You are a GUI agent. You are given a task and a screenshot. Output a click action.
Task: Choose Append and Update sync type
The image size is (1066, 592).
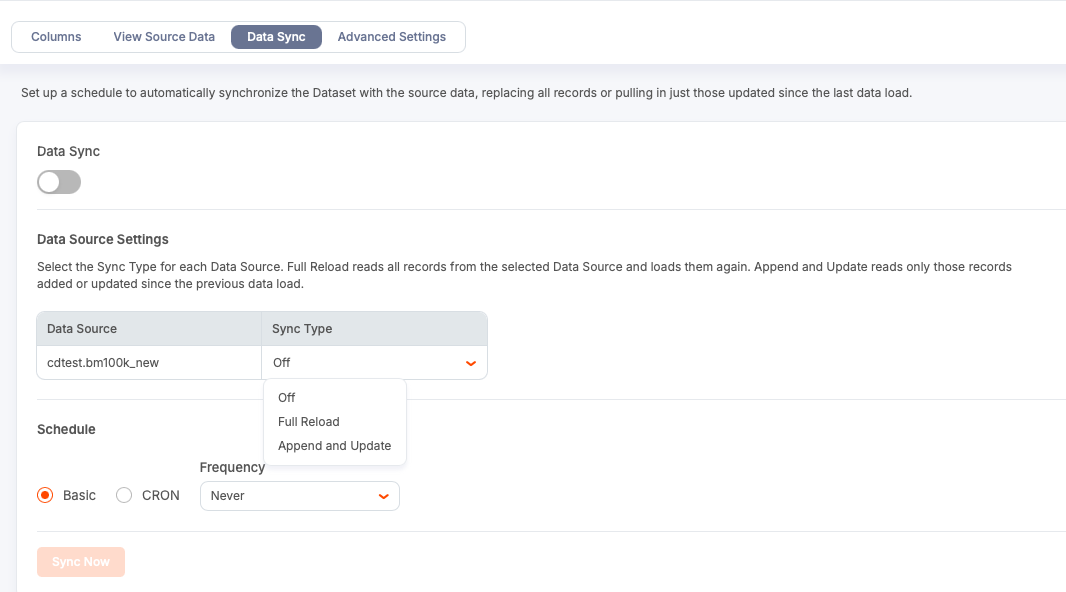(334, 445)
